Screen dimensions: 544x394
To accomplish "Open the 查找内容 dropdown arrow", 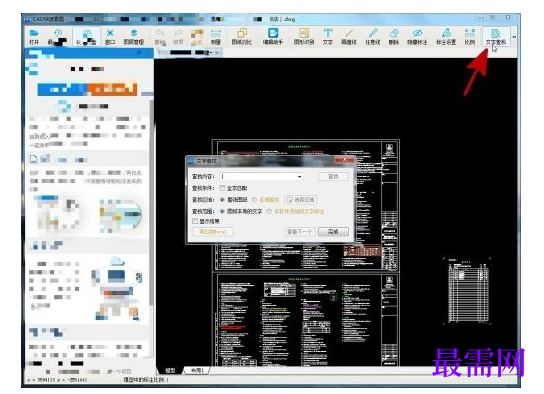I will [299, 177].
